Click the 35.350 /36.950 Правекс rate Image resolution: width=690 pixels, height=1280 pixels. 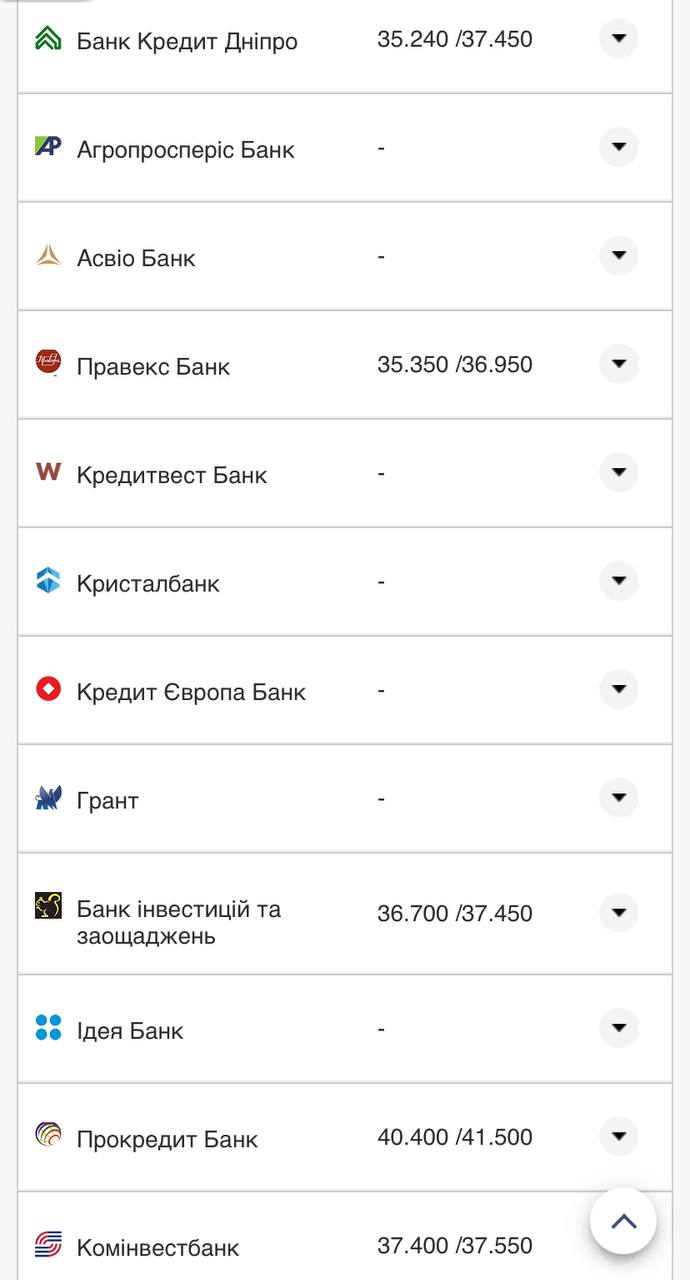tap(454, 365)
